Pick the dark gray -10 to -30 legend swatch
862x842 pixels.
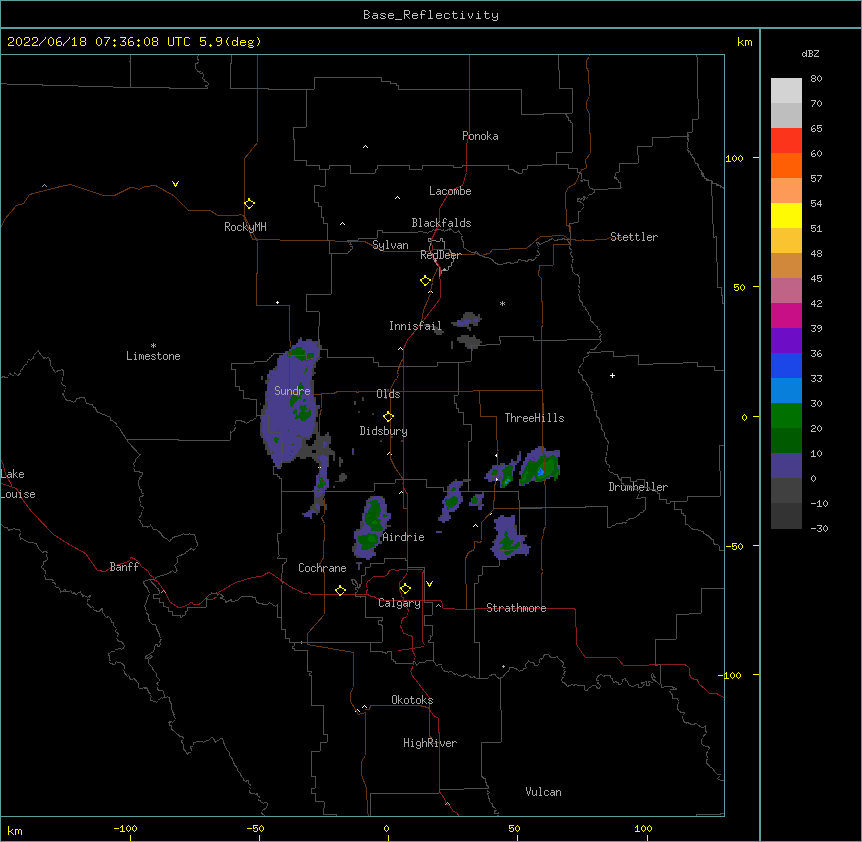pyautogui.click(x=786, y=516)
